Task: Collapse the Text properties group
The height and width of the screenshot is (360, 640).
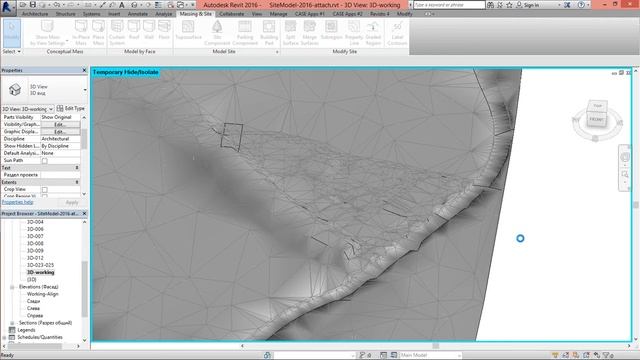Action: point(77,168)
